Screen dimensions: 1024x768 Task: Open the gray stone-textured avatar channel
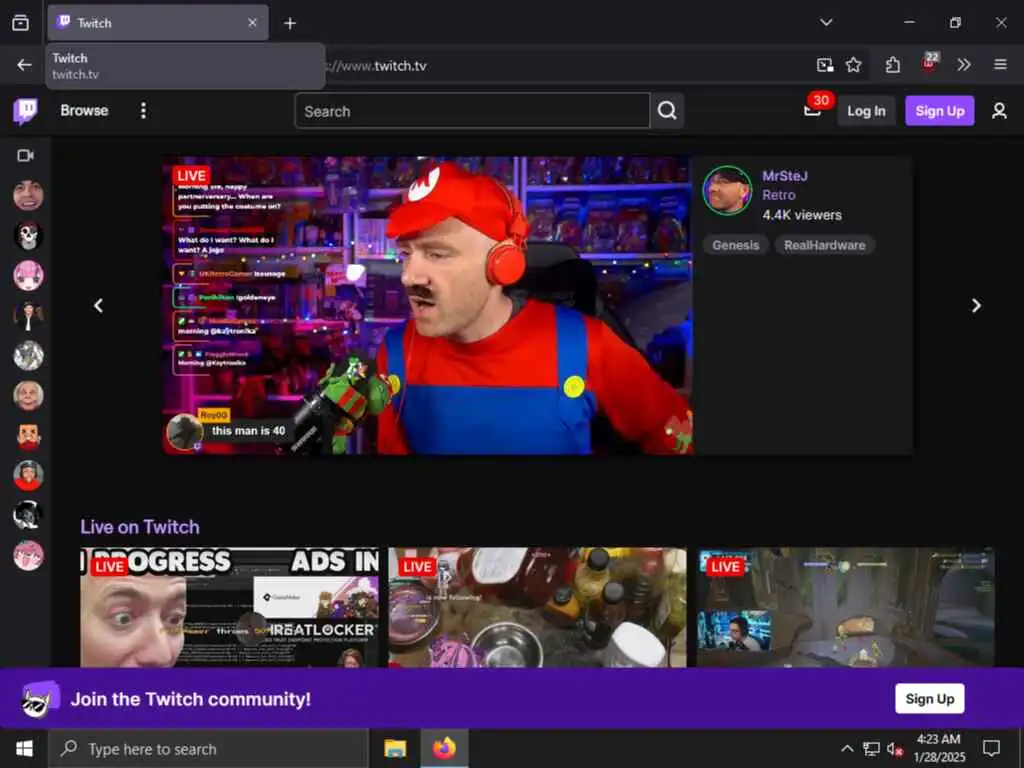coord(28,356)
